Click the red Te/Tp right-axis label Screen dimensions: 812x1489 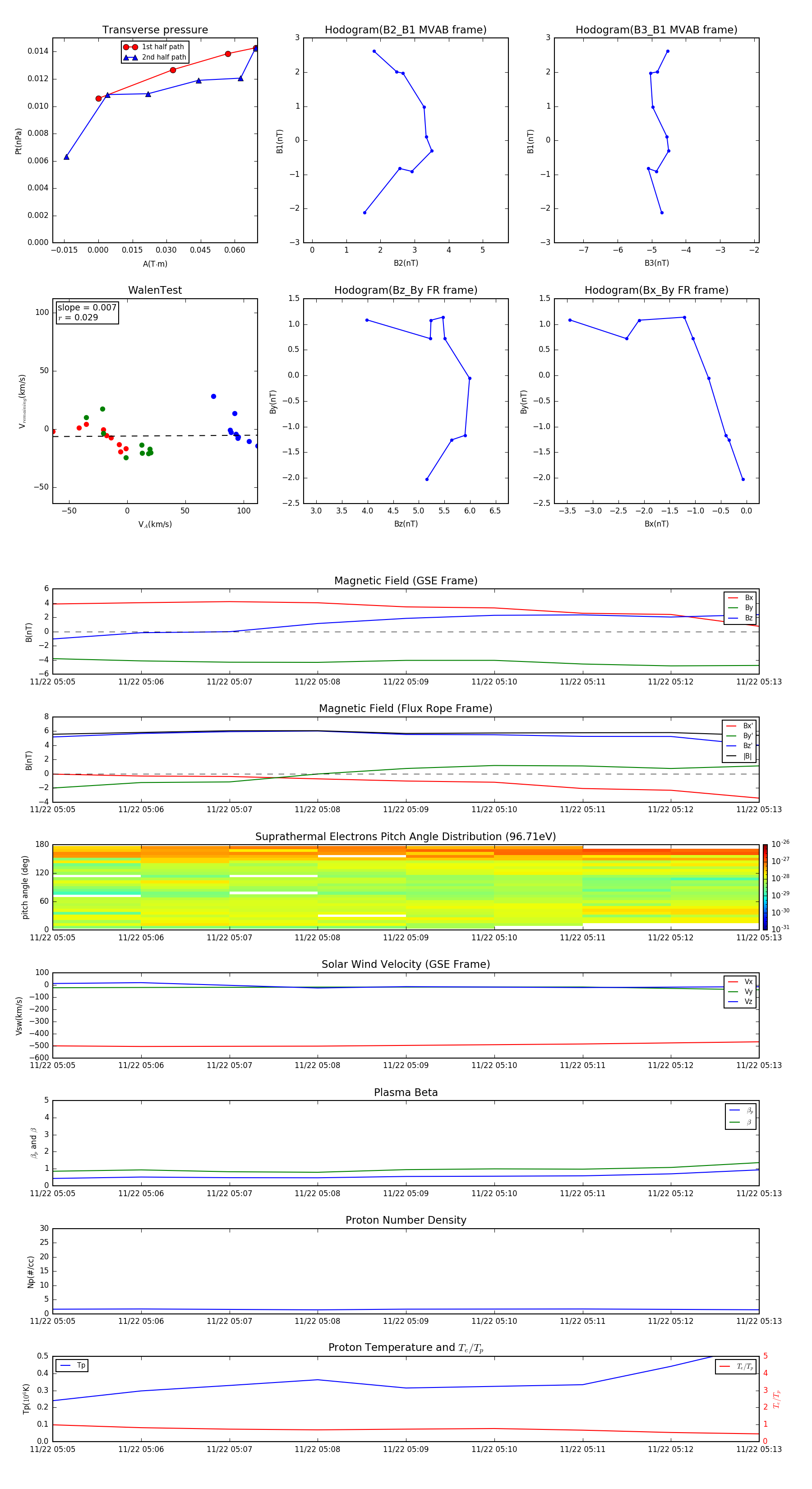pos(776,1399)
